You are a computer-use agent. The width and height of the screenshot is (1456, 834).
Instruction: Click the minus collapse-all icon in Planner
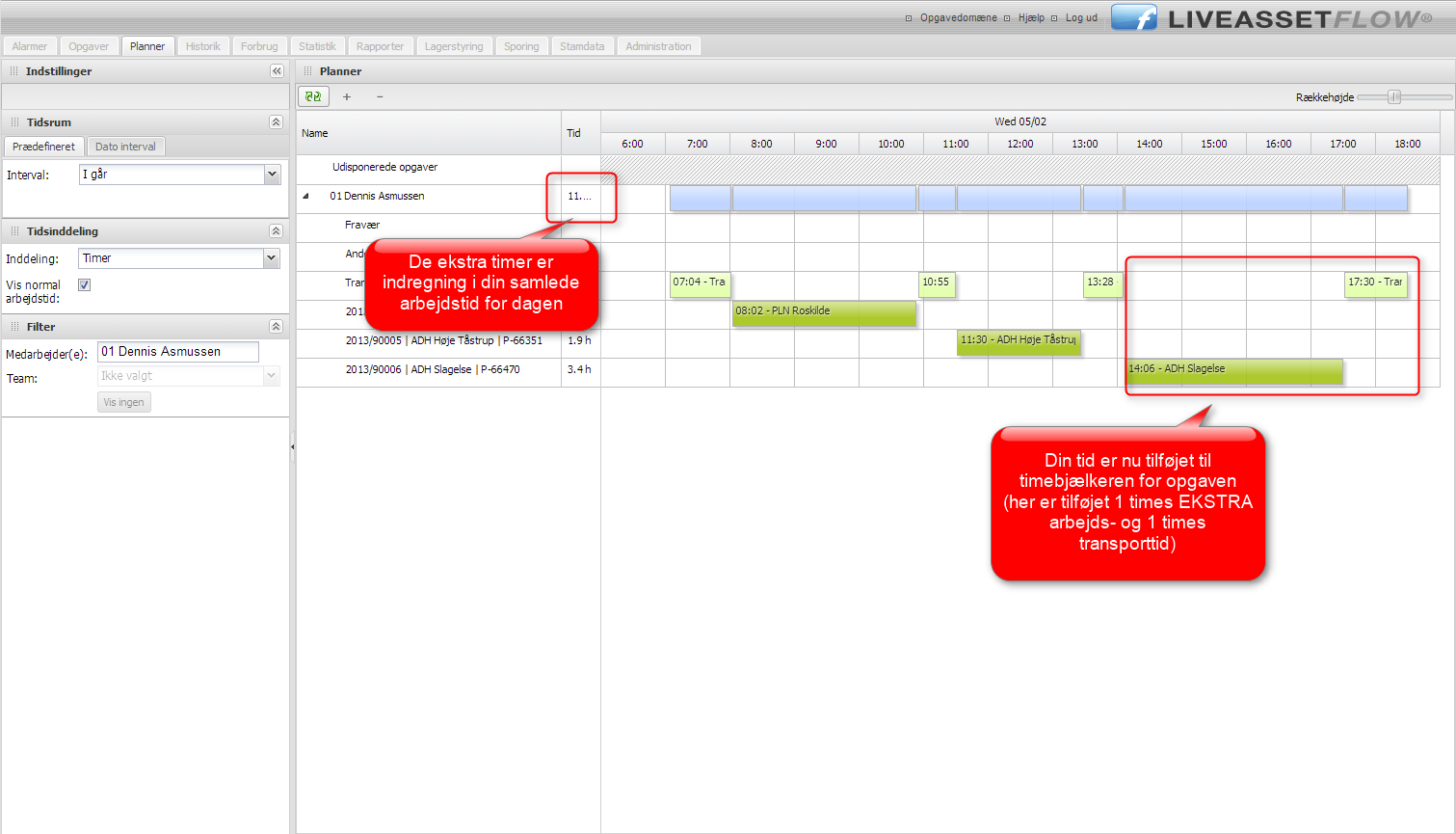(x=380, y=96)
